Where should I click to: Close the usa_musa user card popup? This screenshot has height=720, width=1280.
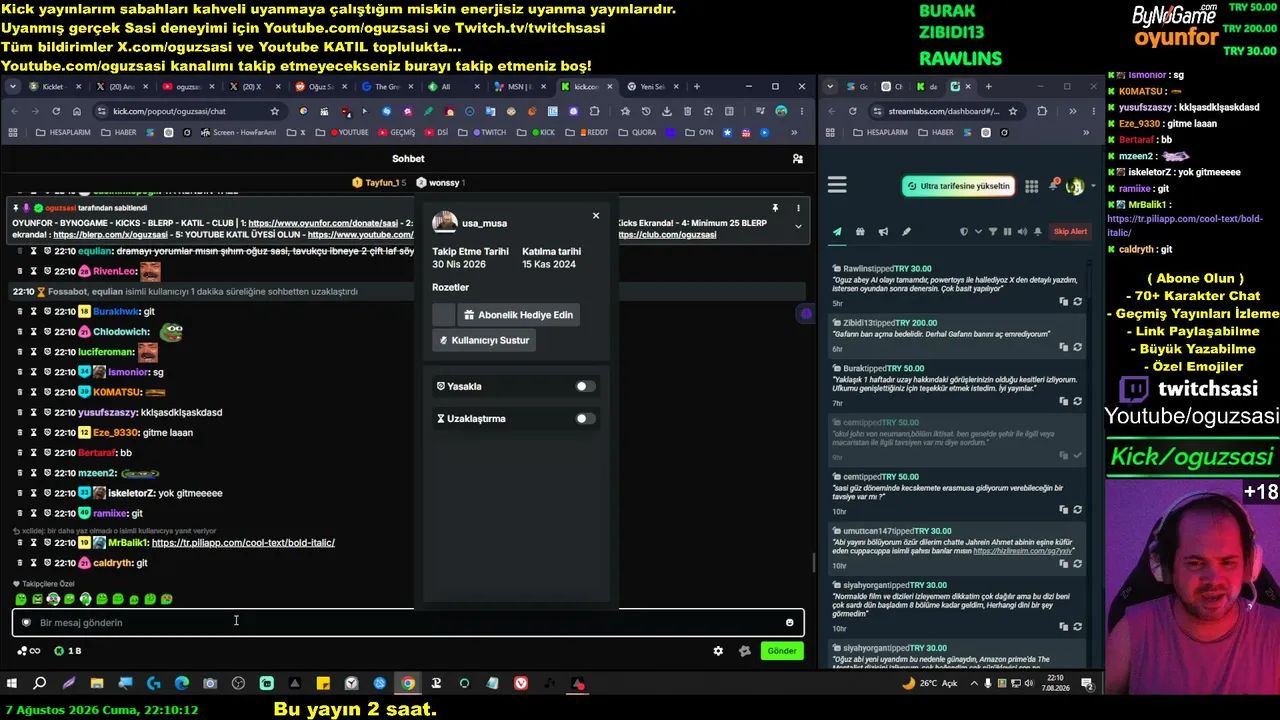point(596,215)
